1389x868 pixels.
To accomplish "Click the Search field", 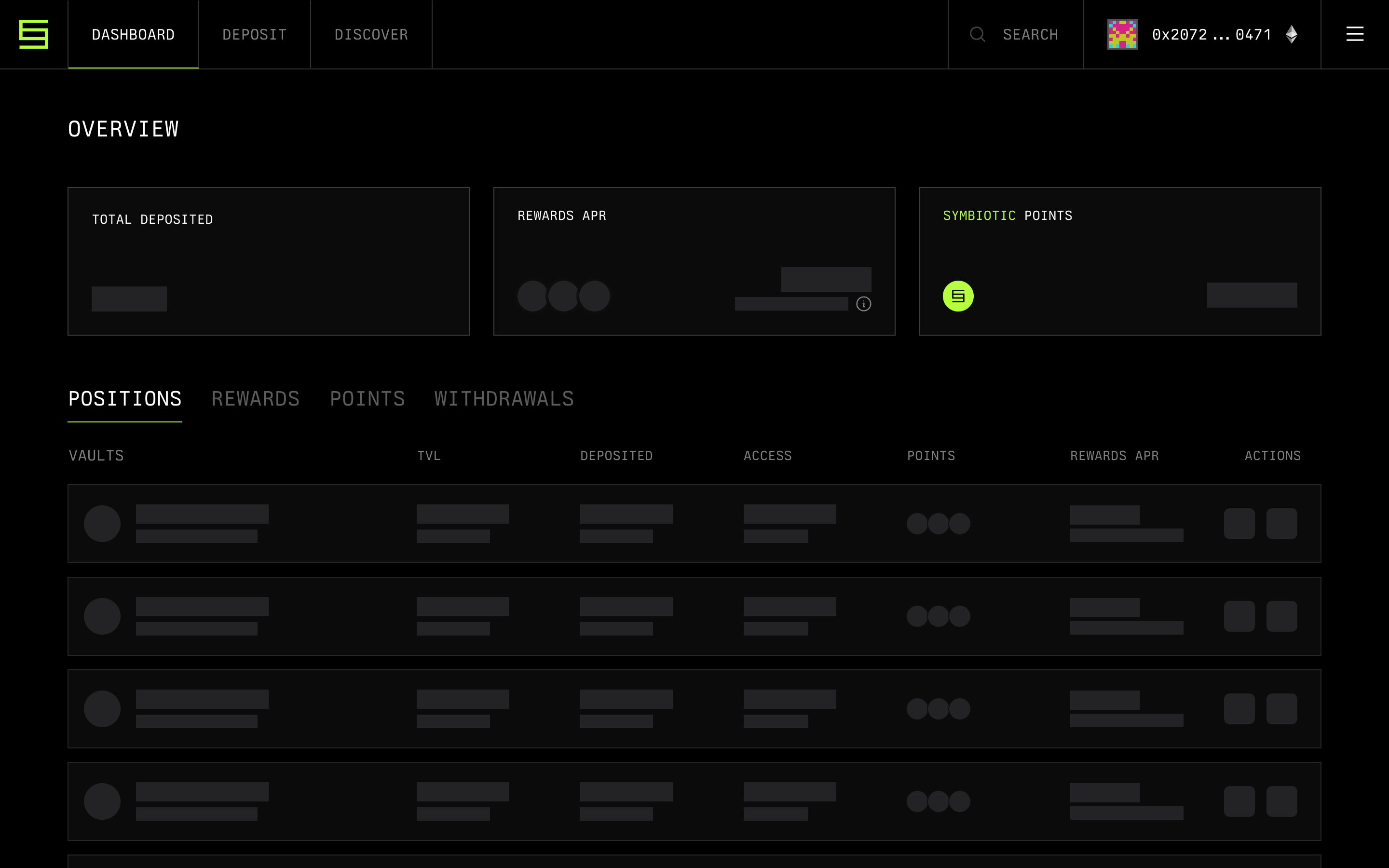I will (x=1015, y=34).
